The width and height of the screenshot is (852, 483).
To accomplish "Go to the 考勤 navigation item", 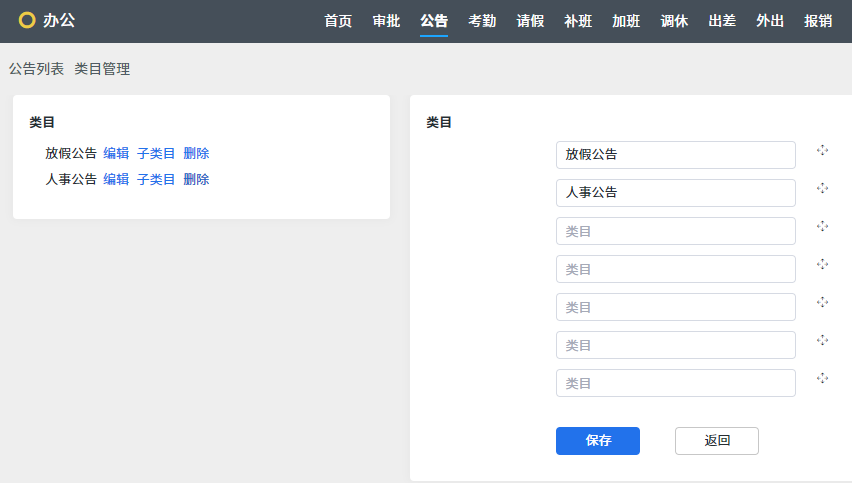I will [482, 21].
